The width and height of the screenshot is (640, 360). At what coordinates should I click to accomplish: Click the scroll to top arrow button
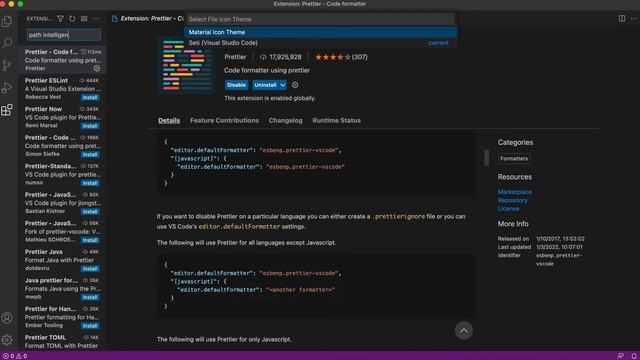(x=464, y=331)
